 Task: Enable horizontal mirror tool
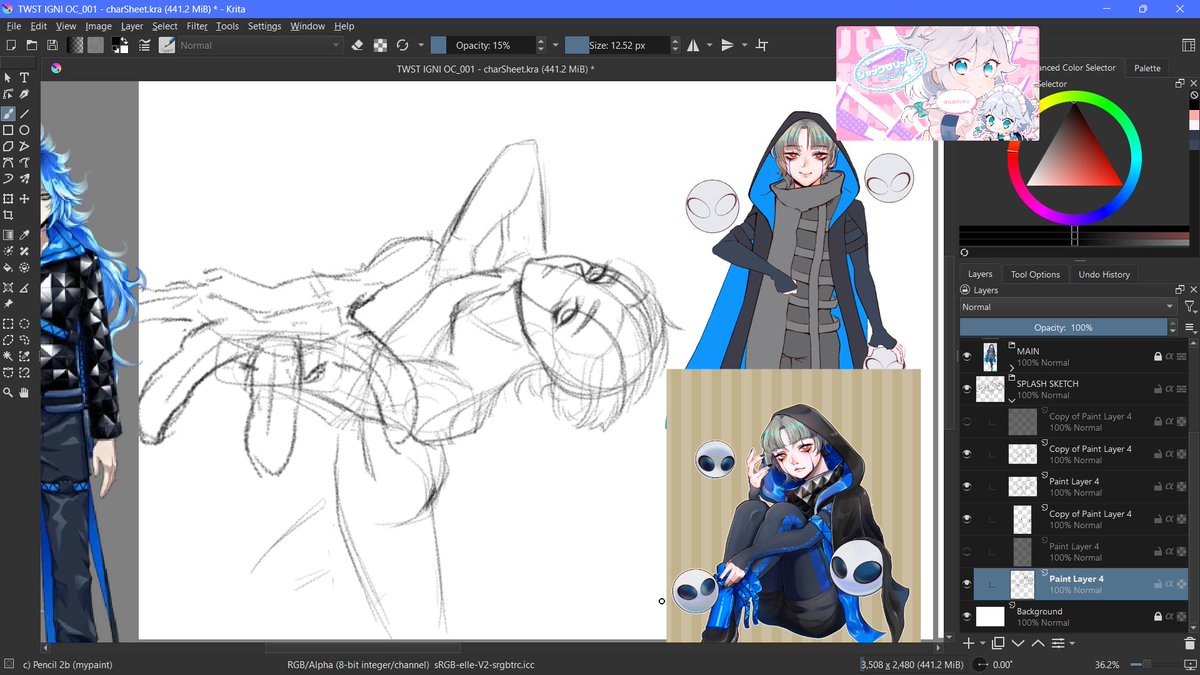(x=693, y=45)
